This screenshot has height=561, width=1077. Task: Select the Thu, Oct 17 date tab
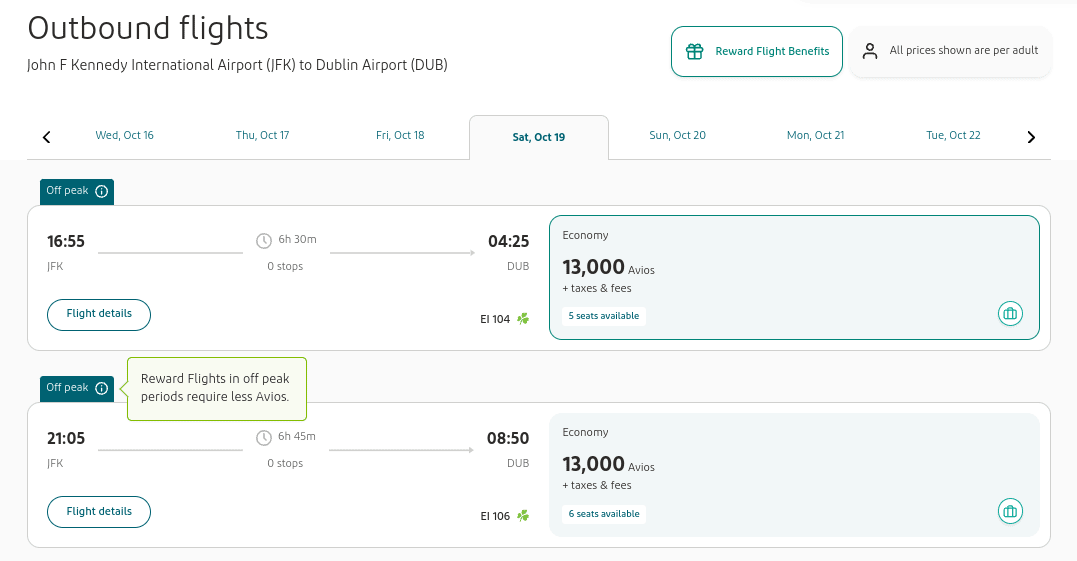point(262,135)
